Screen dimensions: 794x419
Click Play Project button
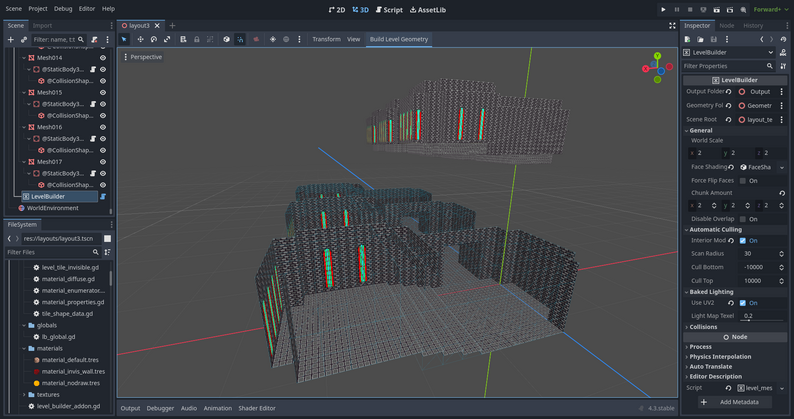pyautogui.click(x=663, y=10)
